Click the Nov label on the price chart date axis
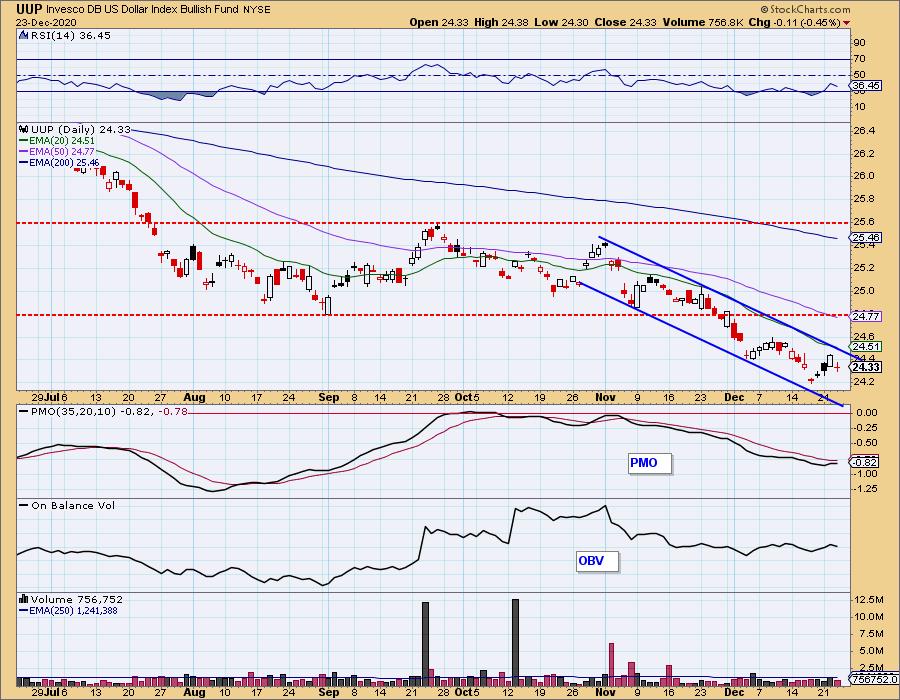The image size is (900, 700). (x=606, y=397)
